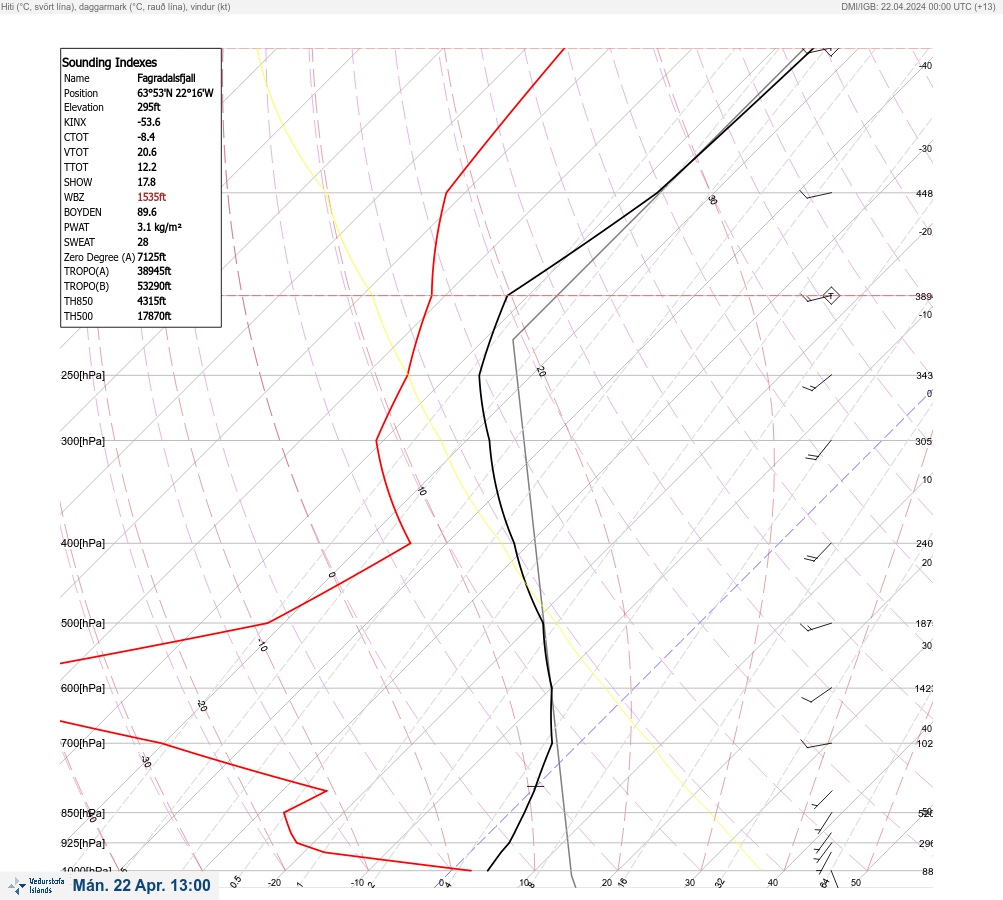The image size is (1003, 900).
Task: Select the VTOT value 20.6
Action: (x=146, y=152)
